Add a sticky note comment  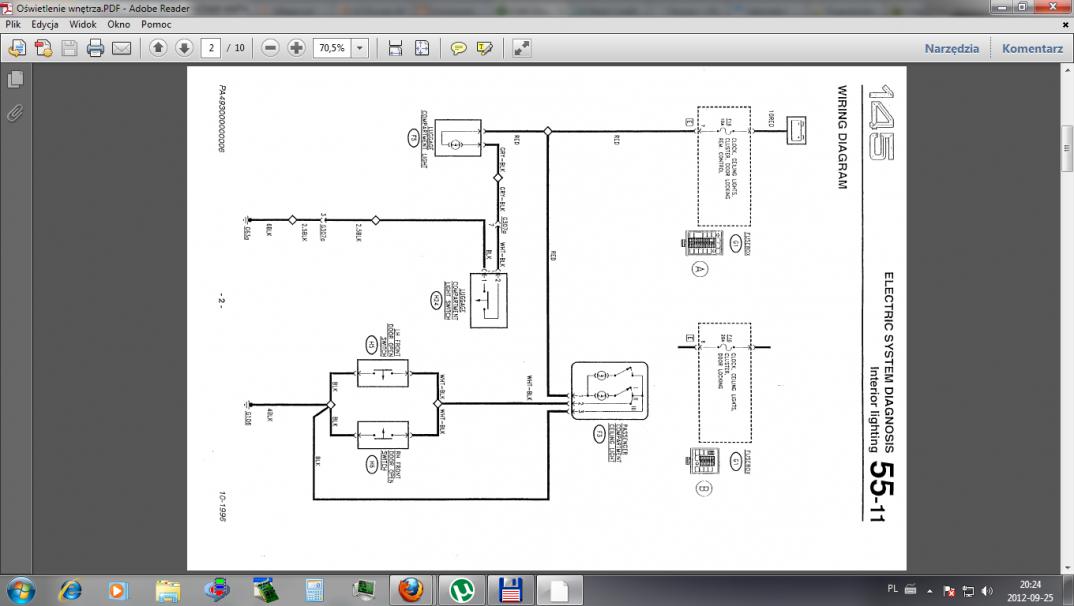[459, 48]
